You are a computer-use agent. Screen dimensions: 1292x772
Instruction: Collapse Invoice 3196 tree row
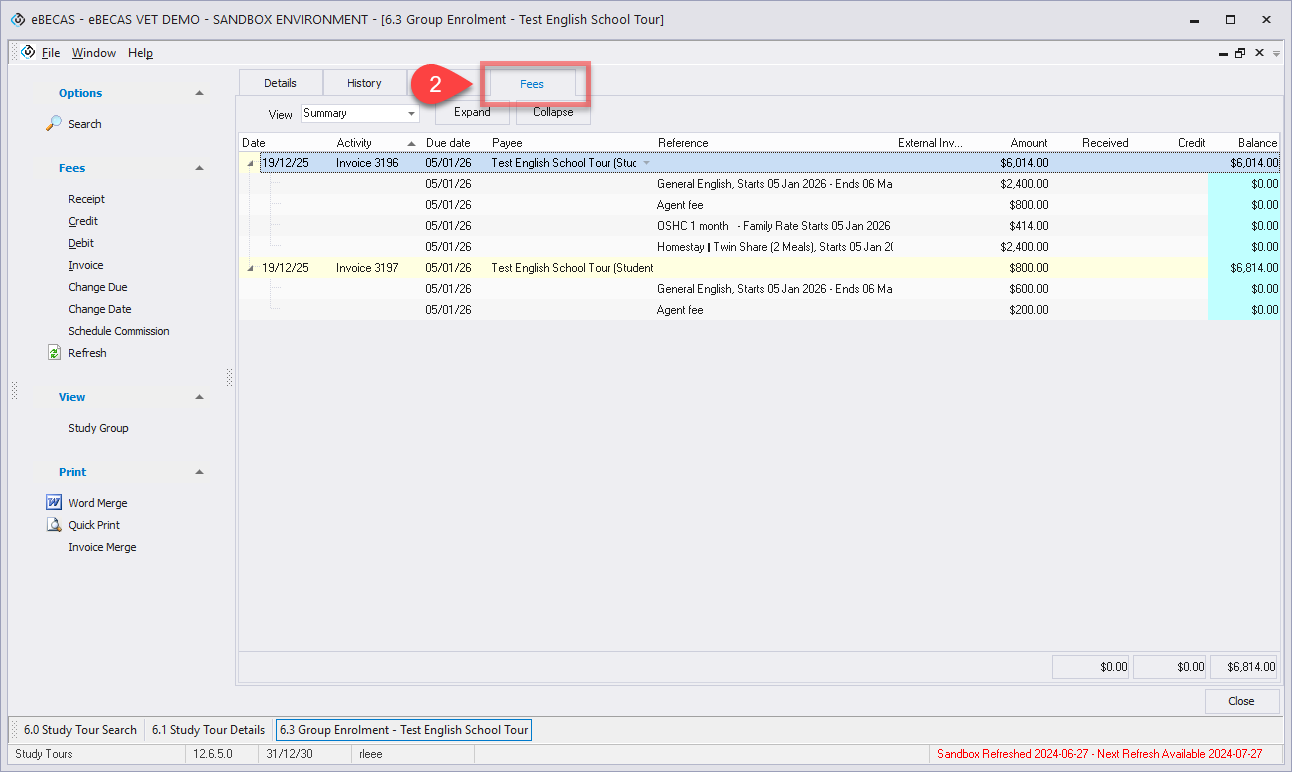coord(250,163)
